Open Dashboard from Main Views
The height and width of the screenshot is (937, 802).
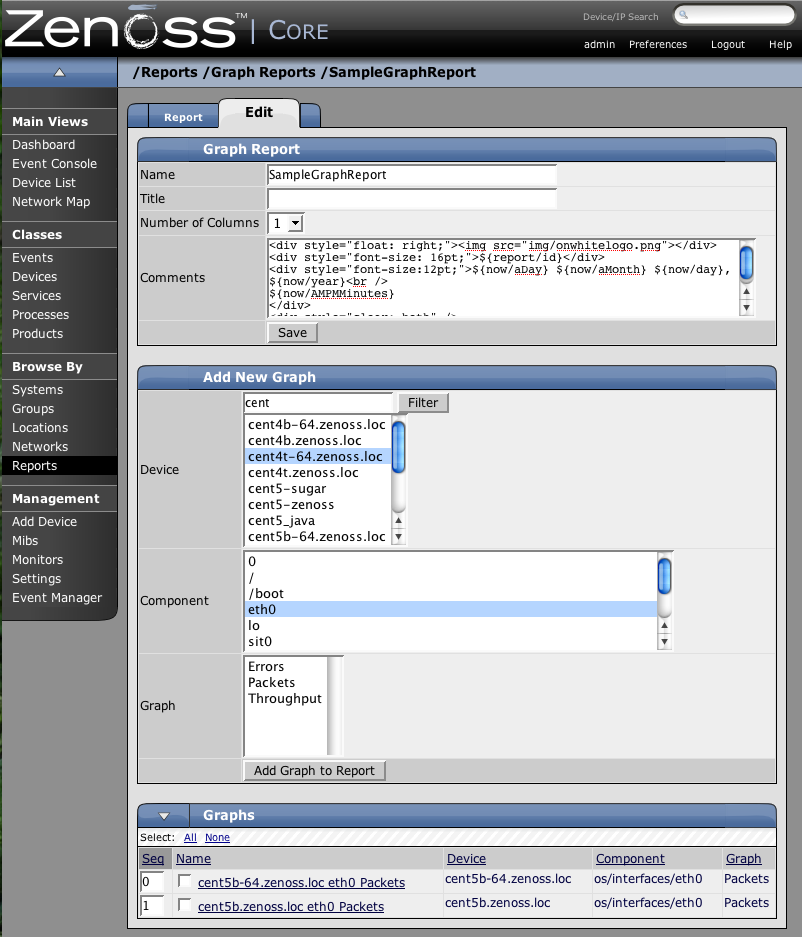44,145
